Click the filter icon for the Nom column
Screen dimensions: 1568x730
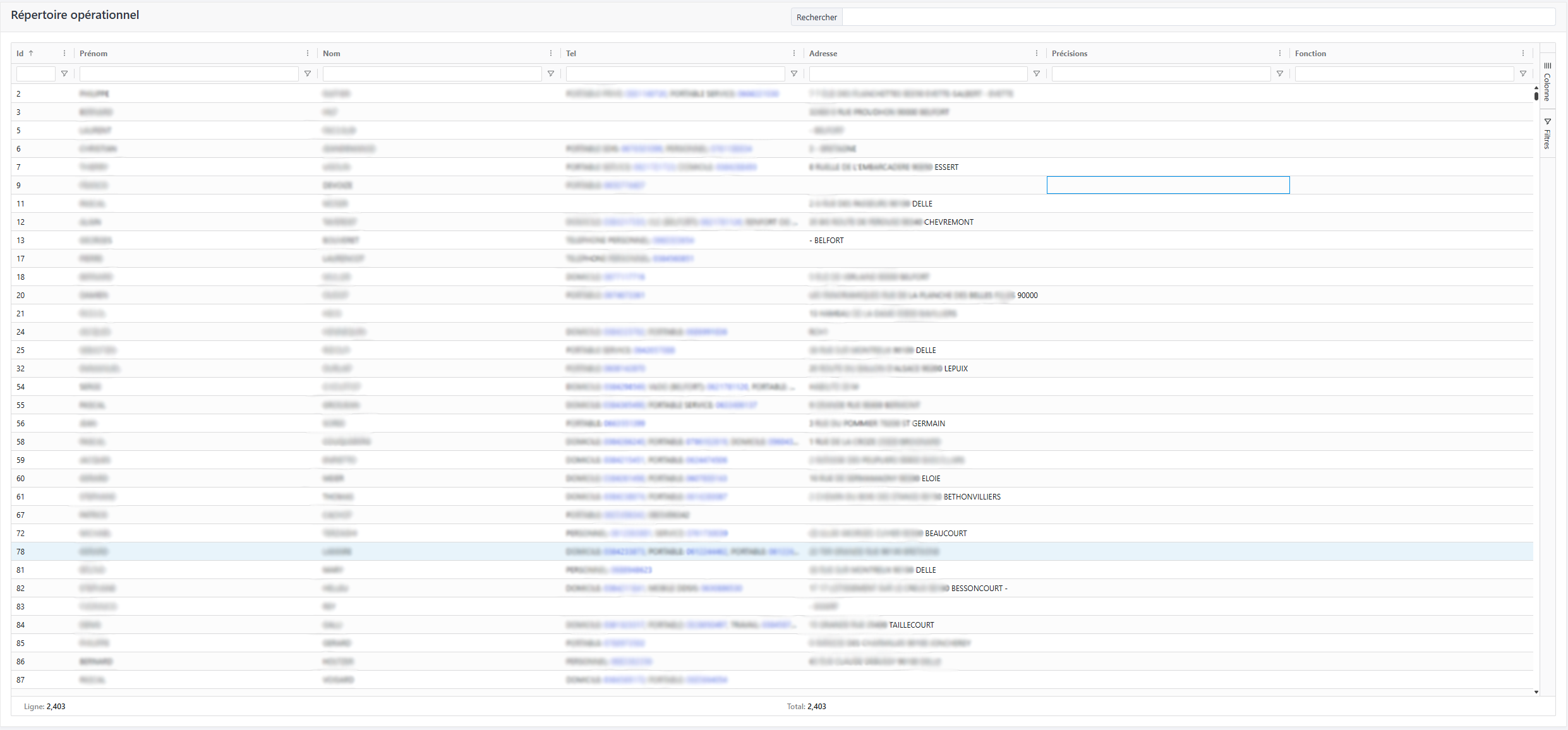click(x=551, y=74)
